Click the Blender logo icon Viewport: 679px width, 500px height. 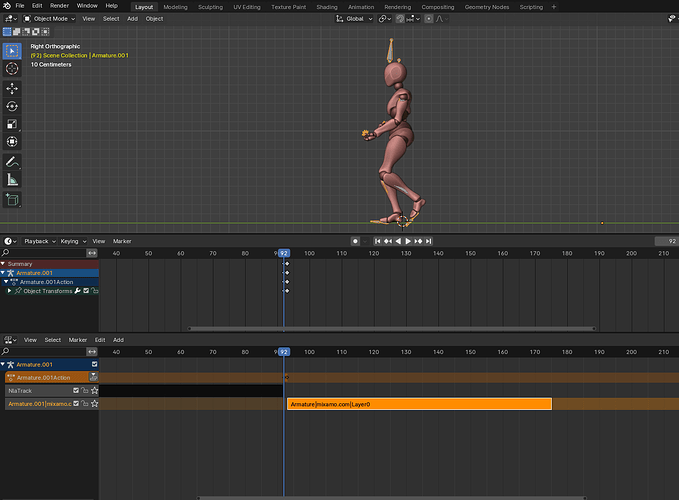point(7,6)
